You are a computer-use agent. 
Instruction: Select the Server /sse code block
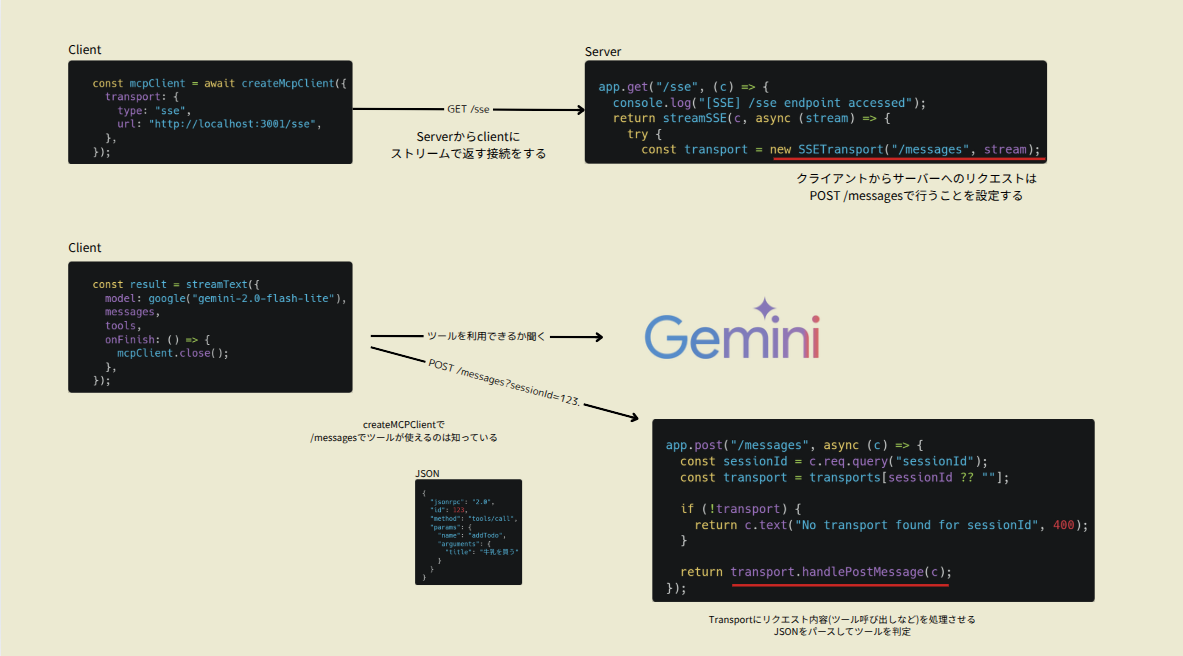[x=815, y=117]
